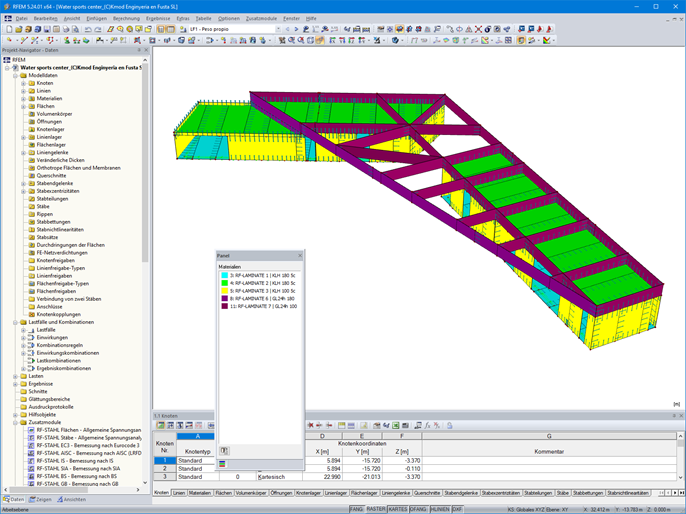The image size is (686, 514).
Task: Switch to the Querschnitte table tab
Action: pos(427,493)
